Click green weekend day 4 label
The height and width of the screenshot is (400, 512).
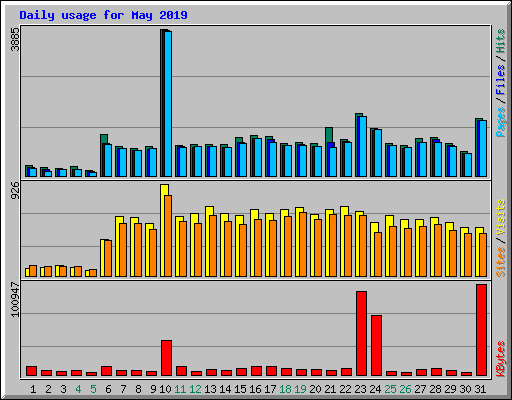coord(78,389)
